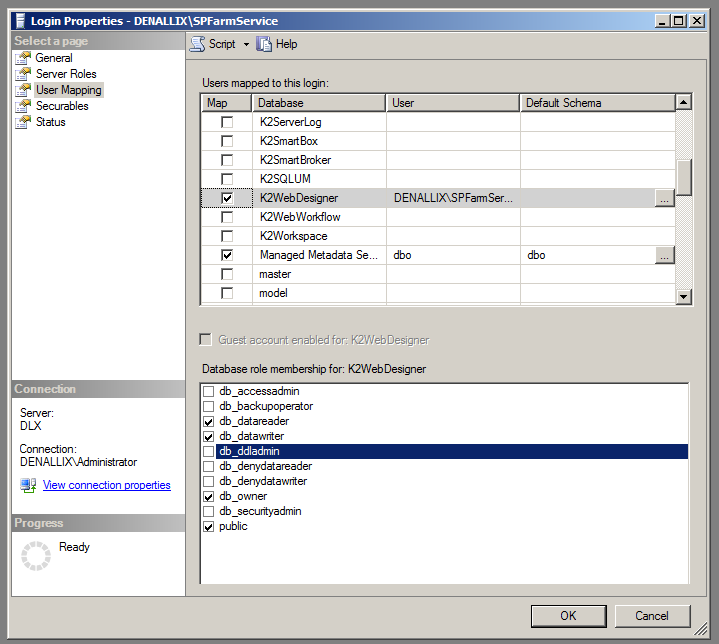Select the Securables page icon

pyautogui.click(x=23, y=106)
